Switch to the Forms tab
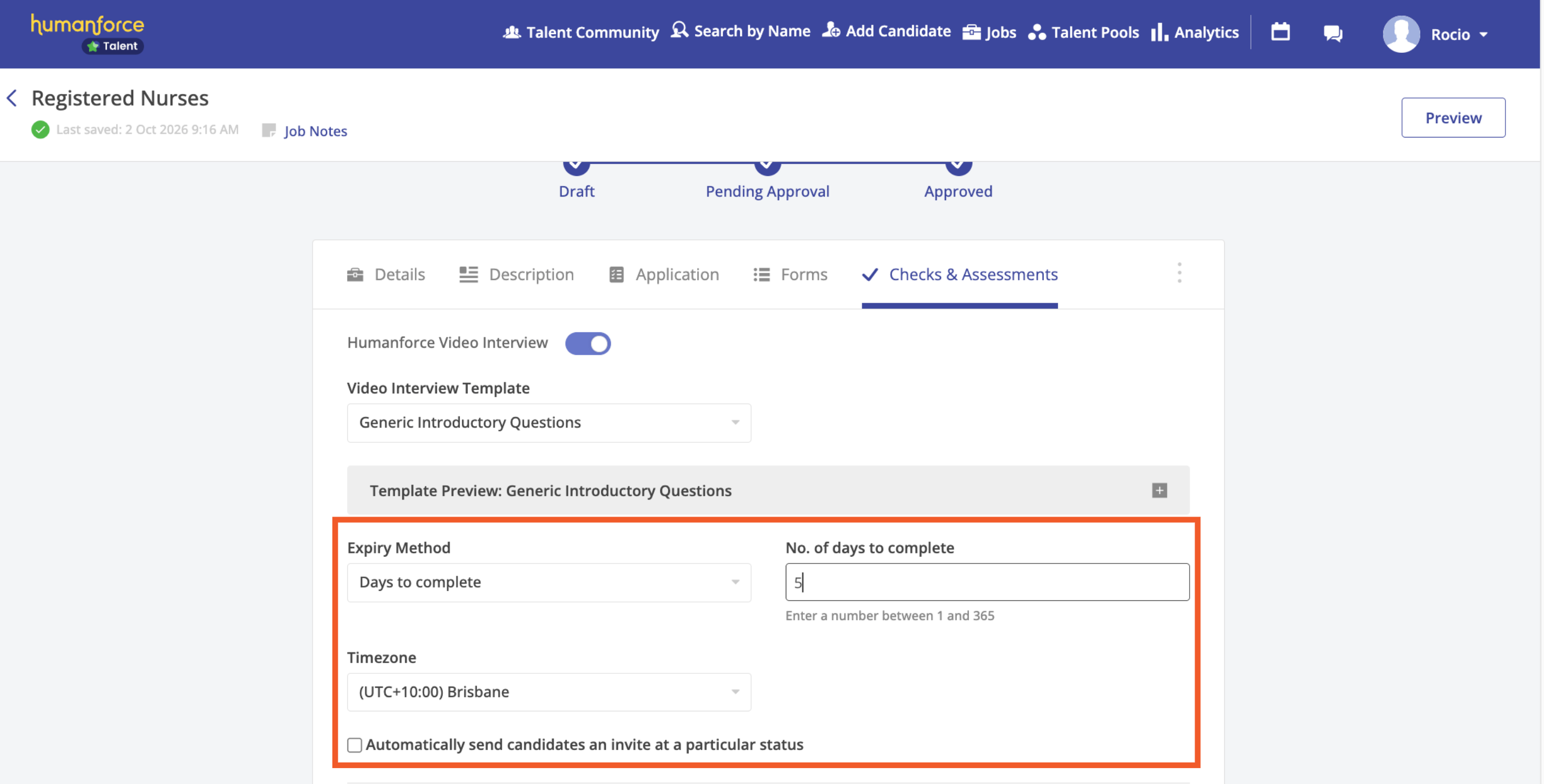This screenshot has width=1544, height=784. pyautogui.click(x=790, y=275)
